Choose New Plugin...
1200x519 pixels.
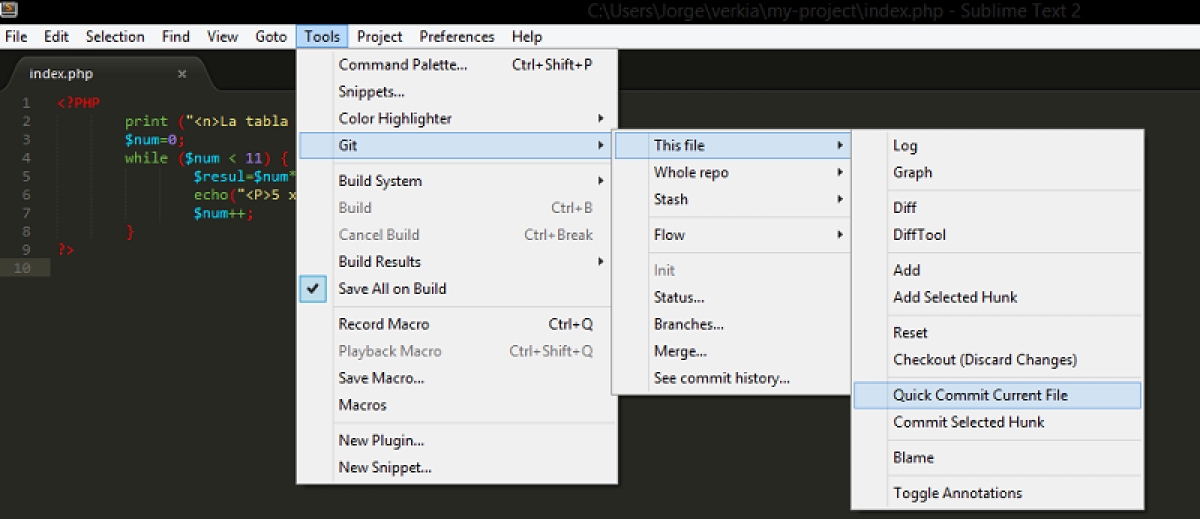[x=458, y=440]
